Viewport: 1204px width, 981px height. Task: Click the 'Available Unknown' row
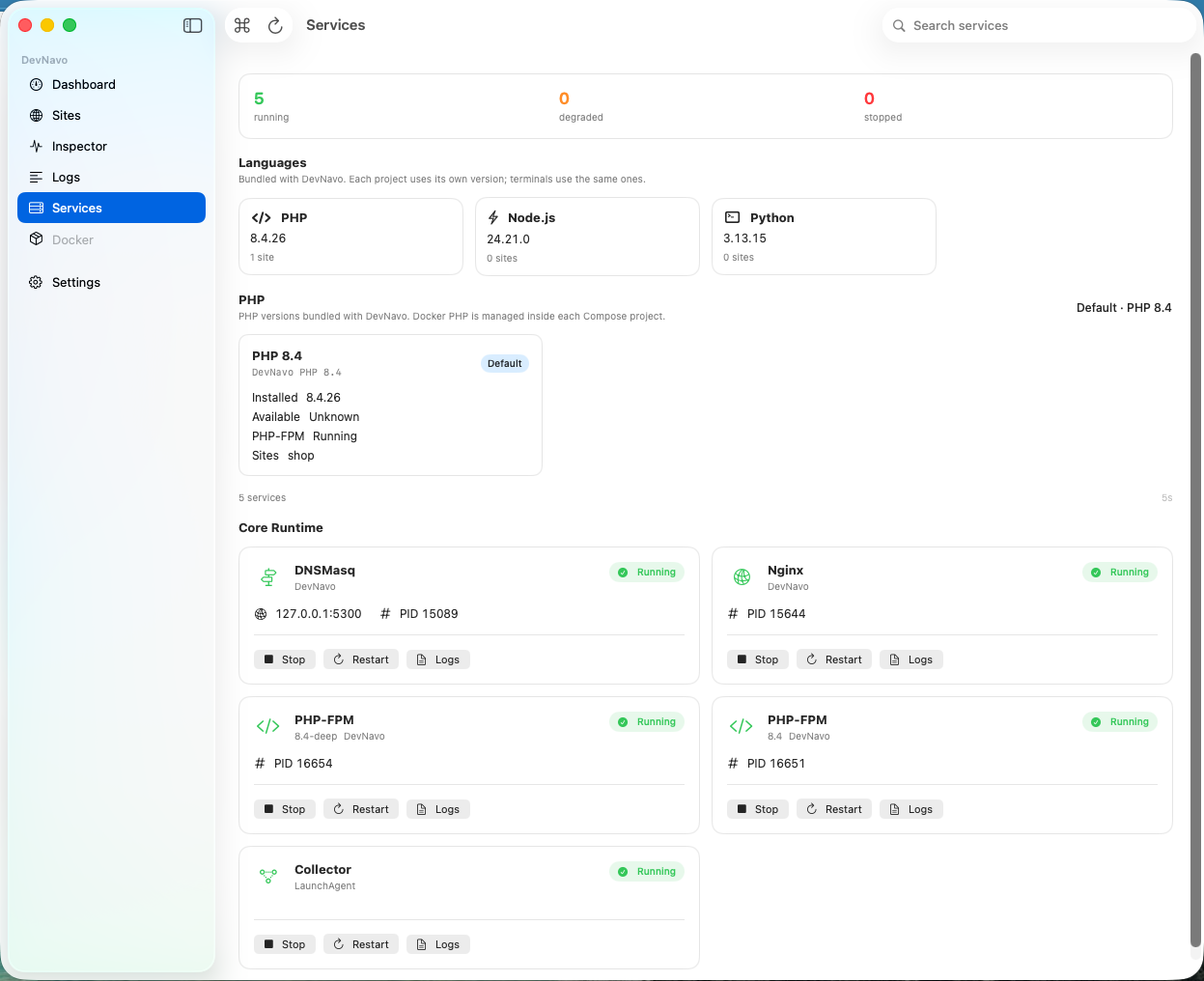[305, 417]
